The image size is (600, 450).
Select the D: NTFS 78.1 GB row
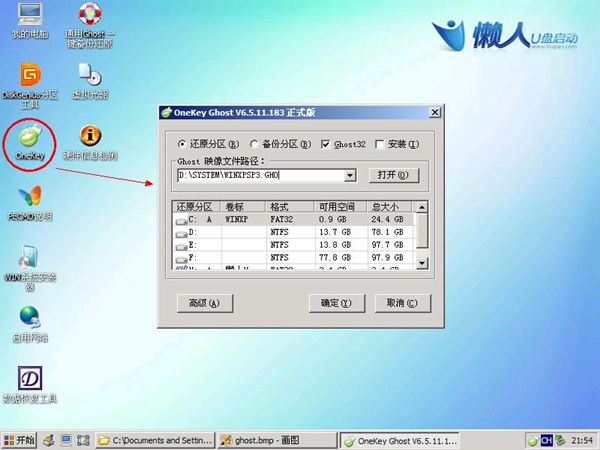[293, 232]
